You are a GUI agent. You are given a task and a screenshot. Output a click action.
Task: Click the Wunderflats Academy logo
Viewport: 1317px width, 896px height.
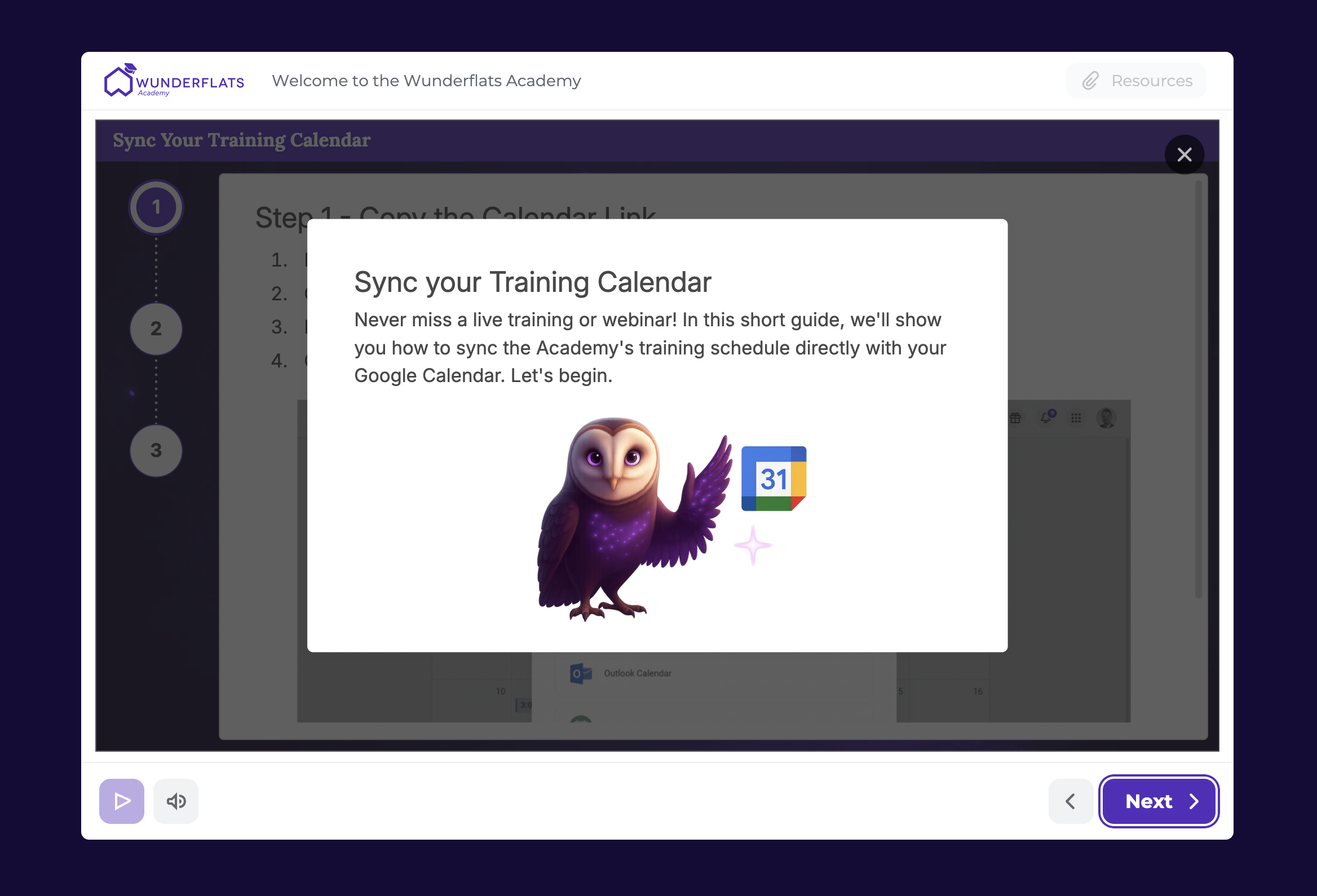coord(174,81)
